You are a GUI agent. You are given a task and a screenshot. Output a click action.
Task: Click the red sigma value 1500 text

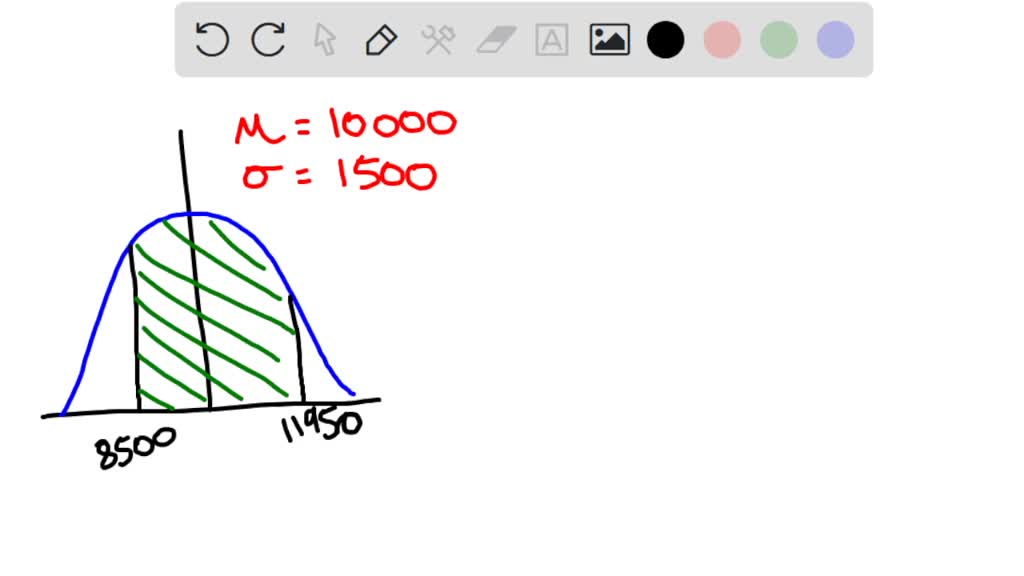pos(387,176)
